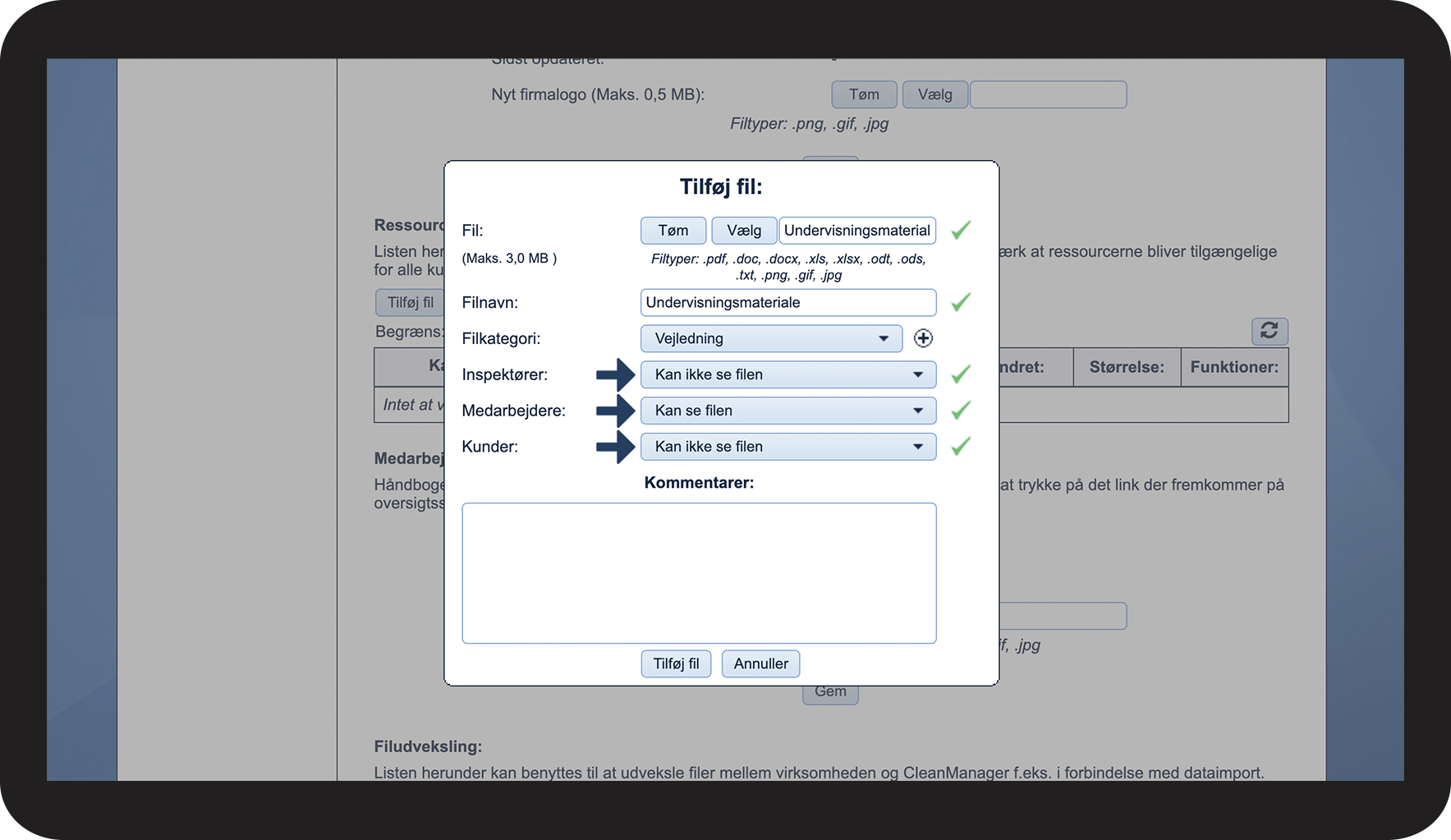Click the selected file field showing Undervisningsmaterial

click(x=857, y=231)
